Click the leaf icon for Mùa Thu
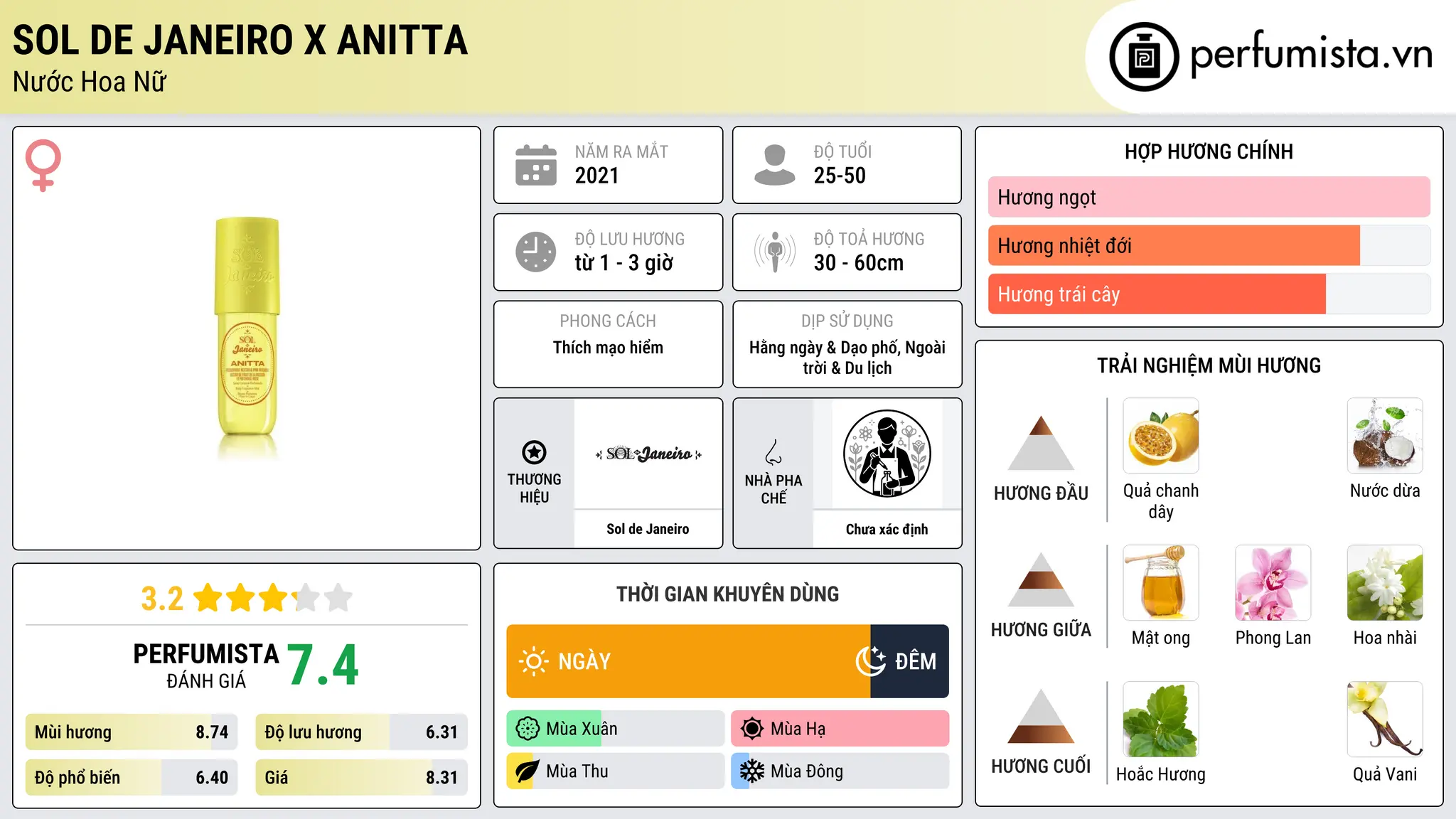The image size is (1456, 819). pos(528,771)
